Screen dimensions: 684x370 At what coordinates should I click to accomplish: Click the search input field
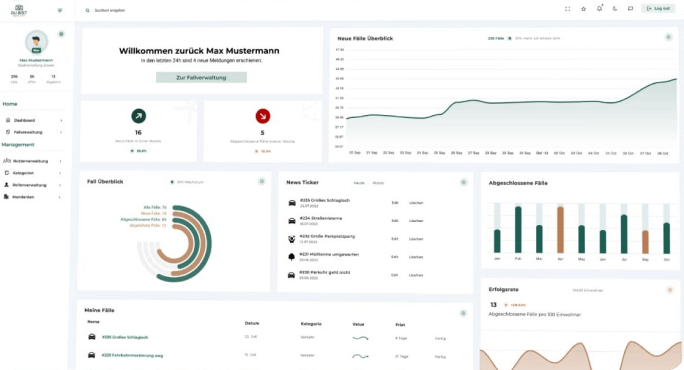[x=110, y=10]
